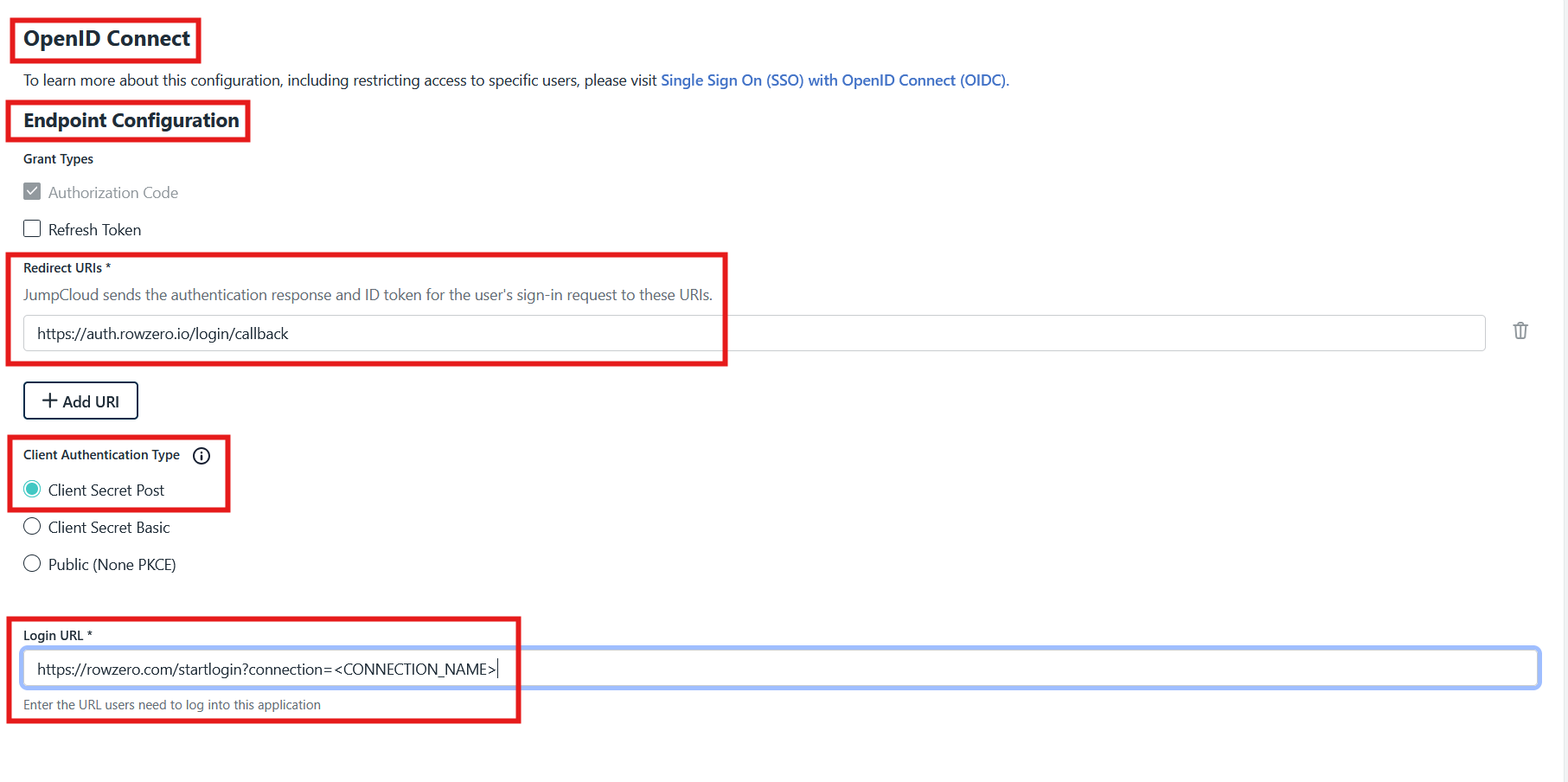Image resolution: width=1568 pixels, height=782 pixels.
Task: Click the JumpCloud authentication response description text
Action: [x=367, y=294]
